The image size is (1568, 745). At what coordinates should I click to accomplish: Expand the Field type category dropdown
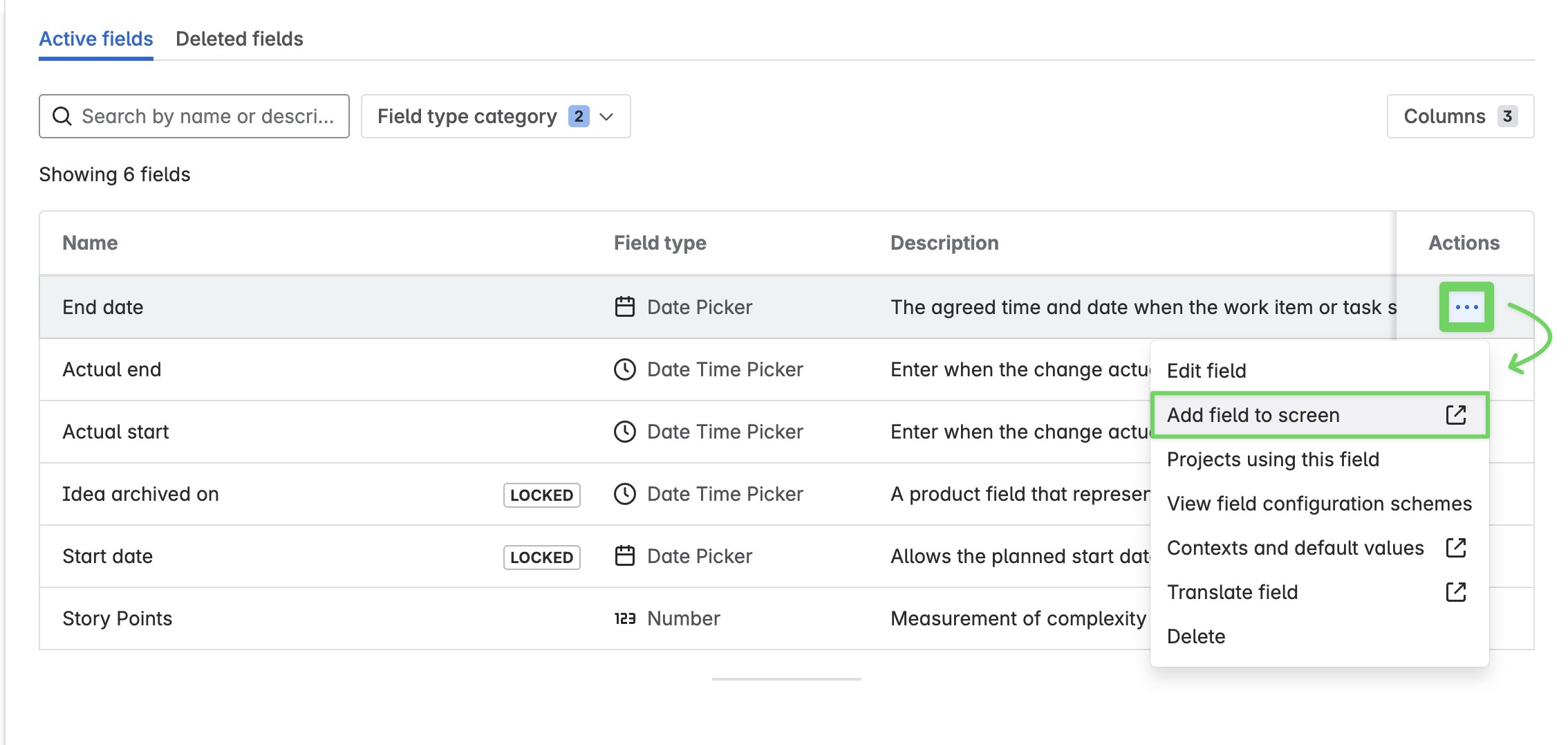(x=495, y=116)
